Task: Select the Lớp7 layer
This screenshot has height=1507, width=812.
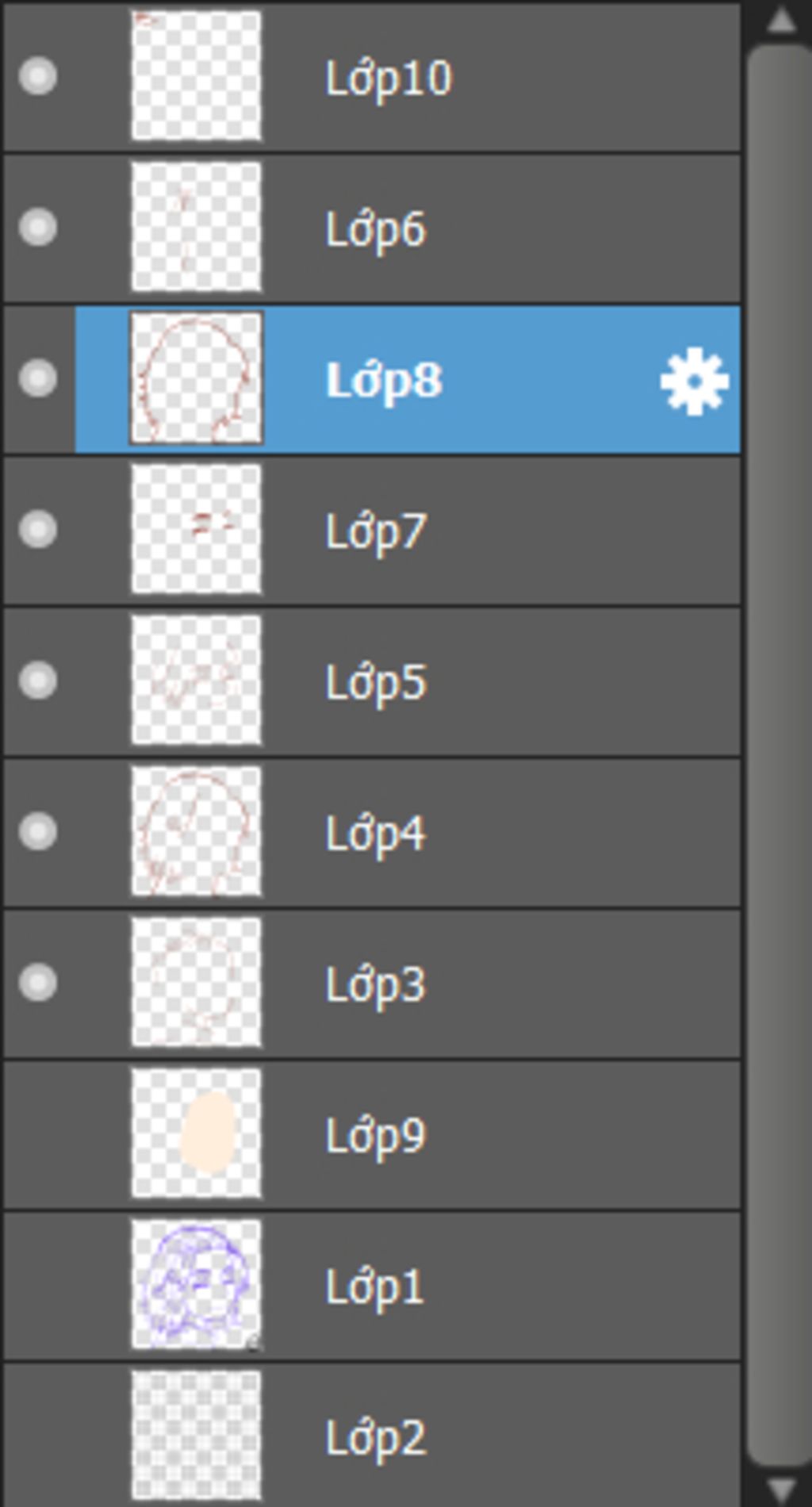Action: (x=376, y=531)
